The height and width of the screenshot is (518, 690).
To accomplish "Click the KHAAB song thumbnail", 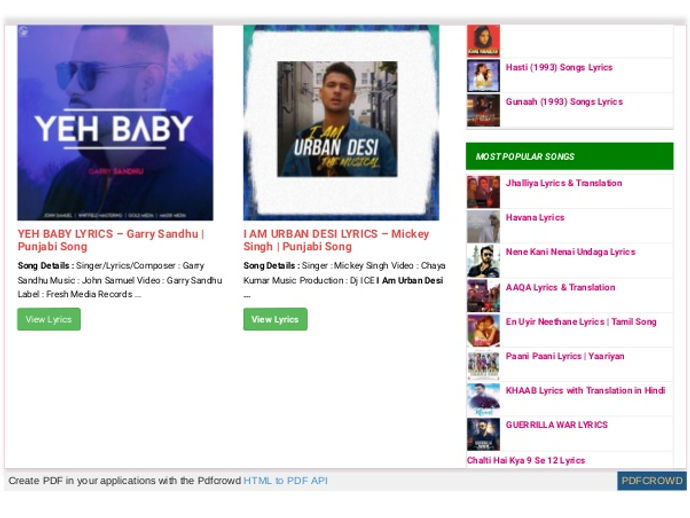I will click(483, 400).
